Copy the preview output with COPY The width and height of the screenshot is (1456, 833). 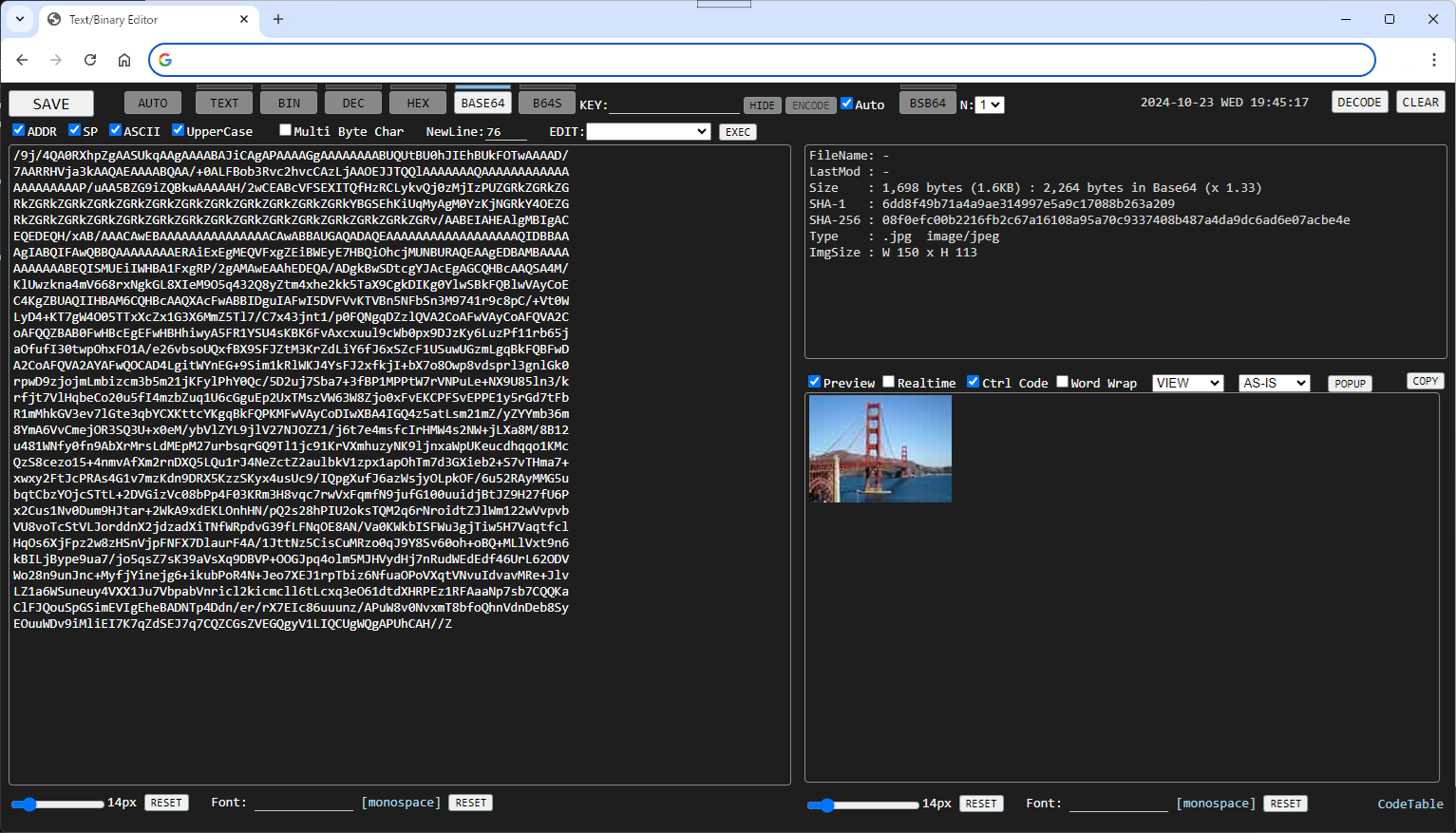(1425, 381)
